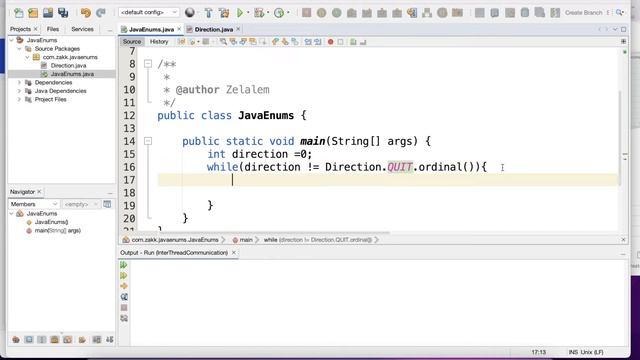This screenshot has width=640, height=360.
Task: Click the Build Project hammer icon
Action: pyautogui.click(x=209, y=13)
